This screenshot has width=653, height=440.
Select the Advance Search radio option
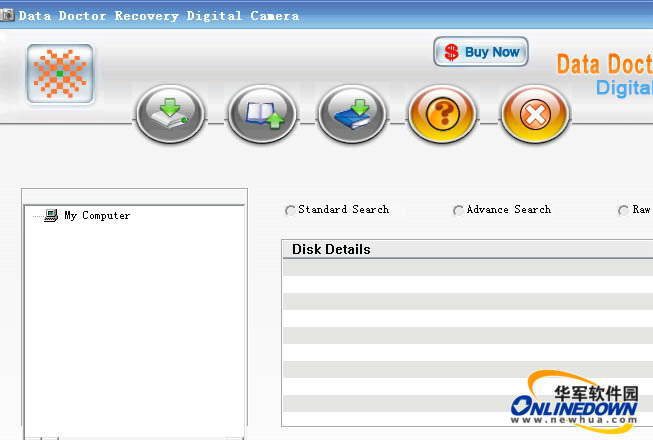coord(458,210)
